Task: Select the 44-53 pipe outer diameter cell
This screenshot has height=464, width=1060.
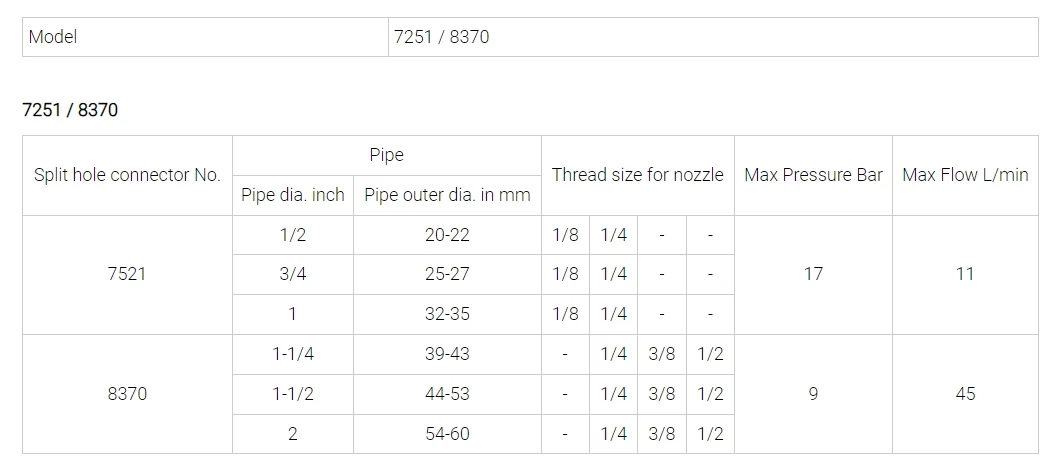Action: [447, 394]
